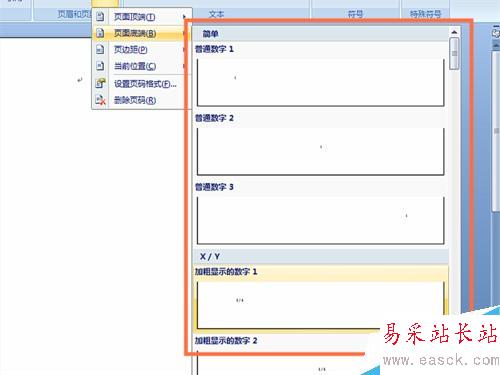
Task: Click the 文本 ribbon group label
Action: [x=216, y=14]
